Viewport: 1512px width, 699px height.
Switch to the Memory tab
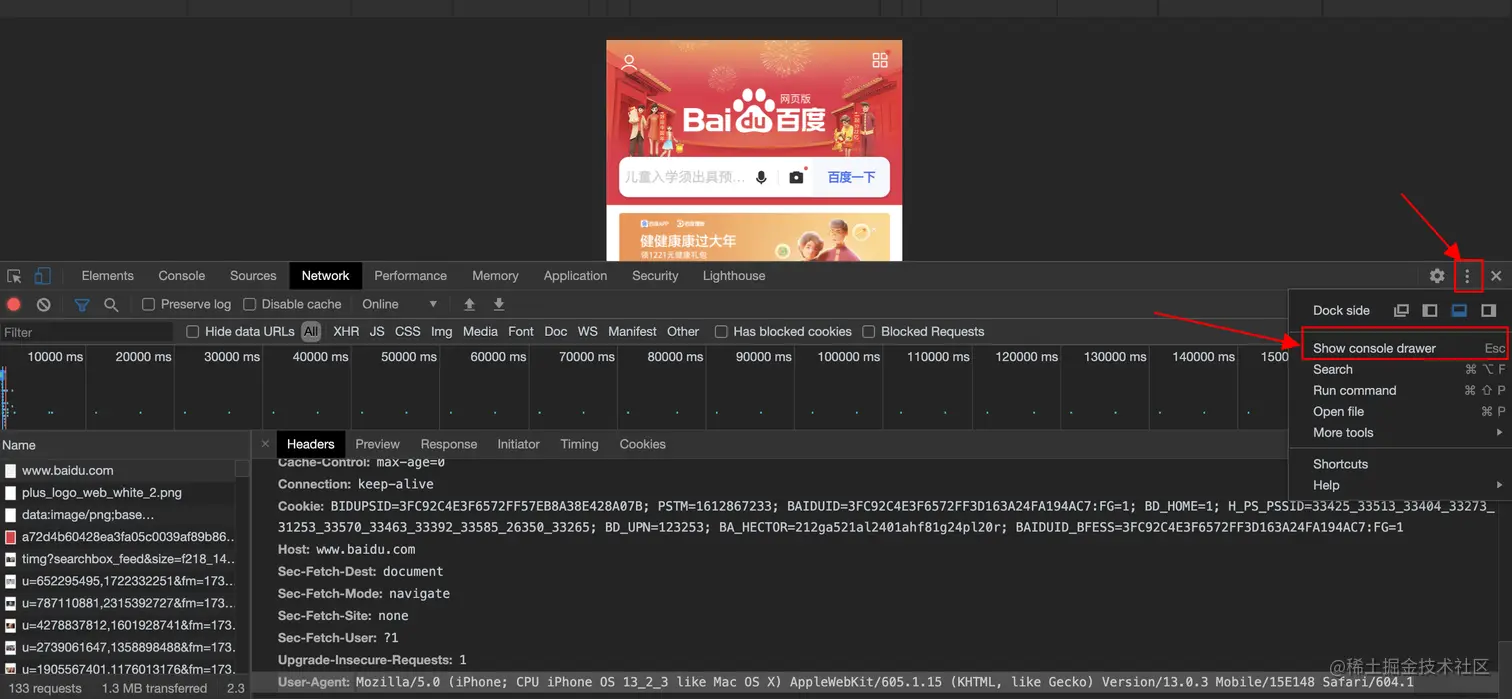[495, 276]
